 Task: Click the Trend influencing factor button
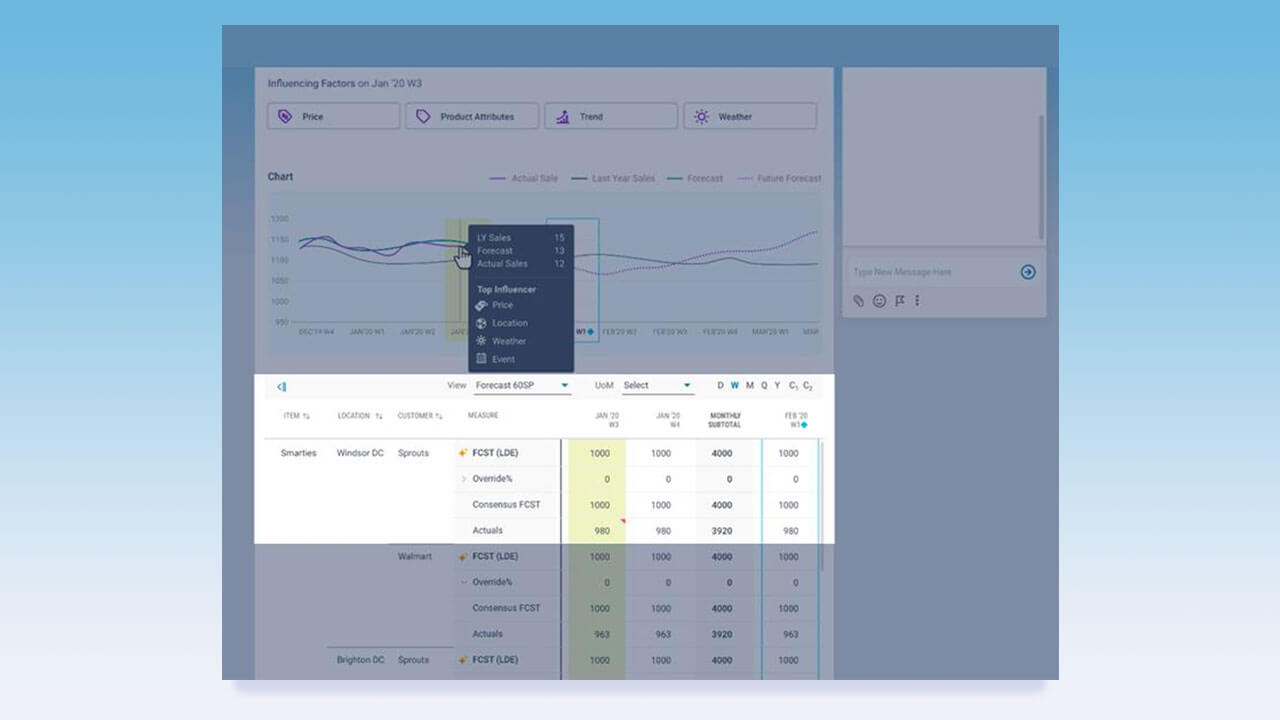[610, 116]
